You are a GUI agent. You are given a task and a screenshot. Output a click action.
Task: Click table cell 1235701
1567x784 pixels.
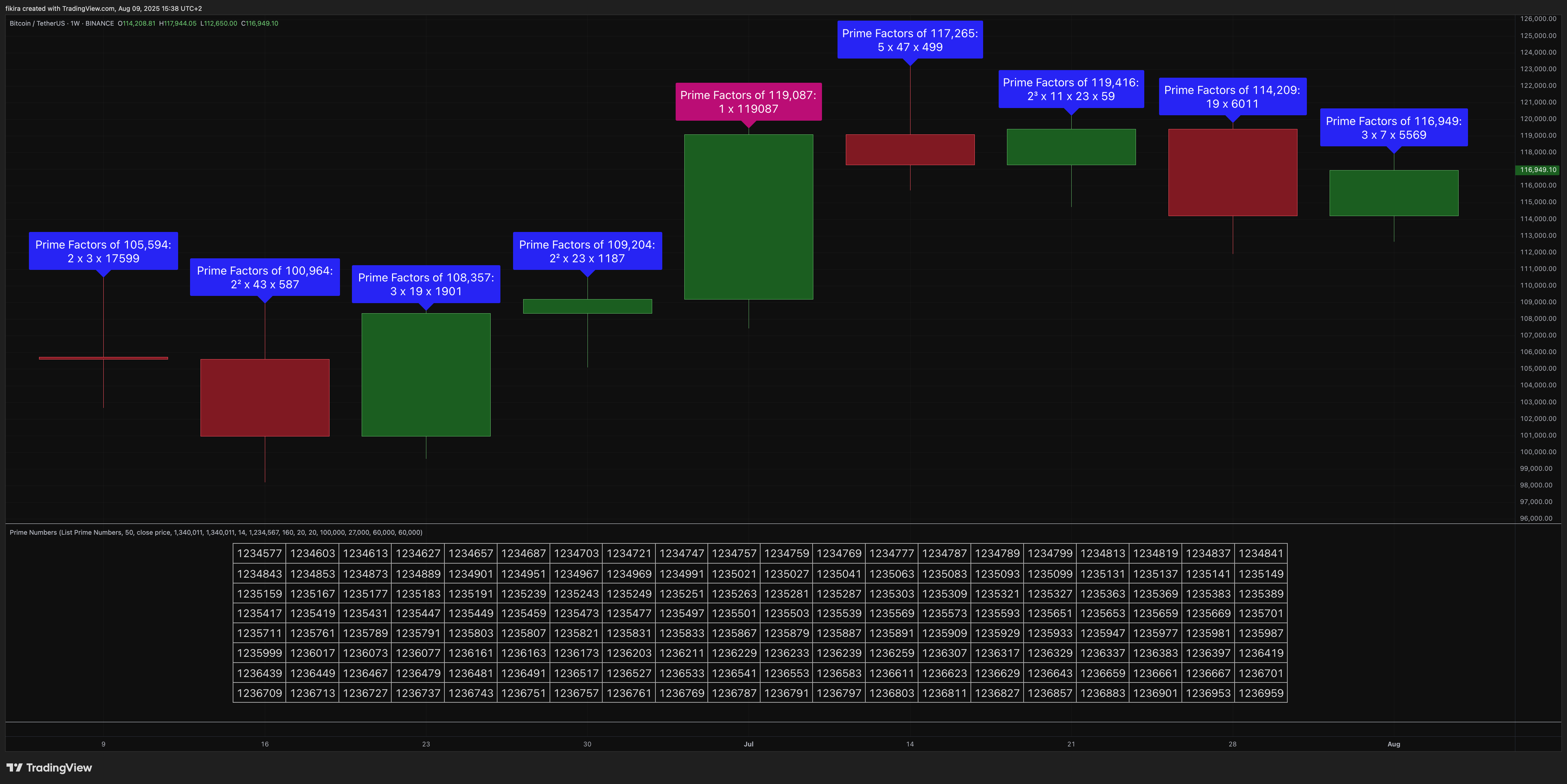pos(1261,613)
